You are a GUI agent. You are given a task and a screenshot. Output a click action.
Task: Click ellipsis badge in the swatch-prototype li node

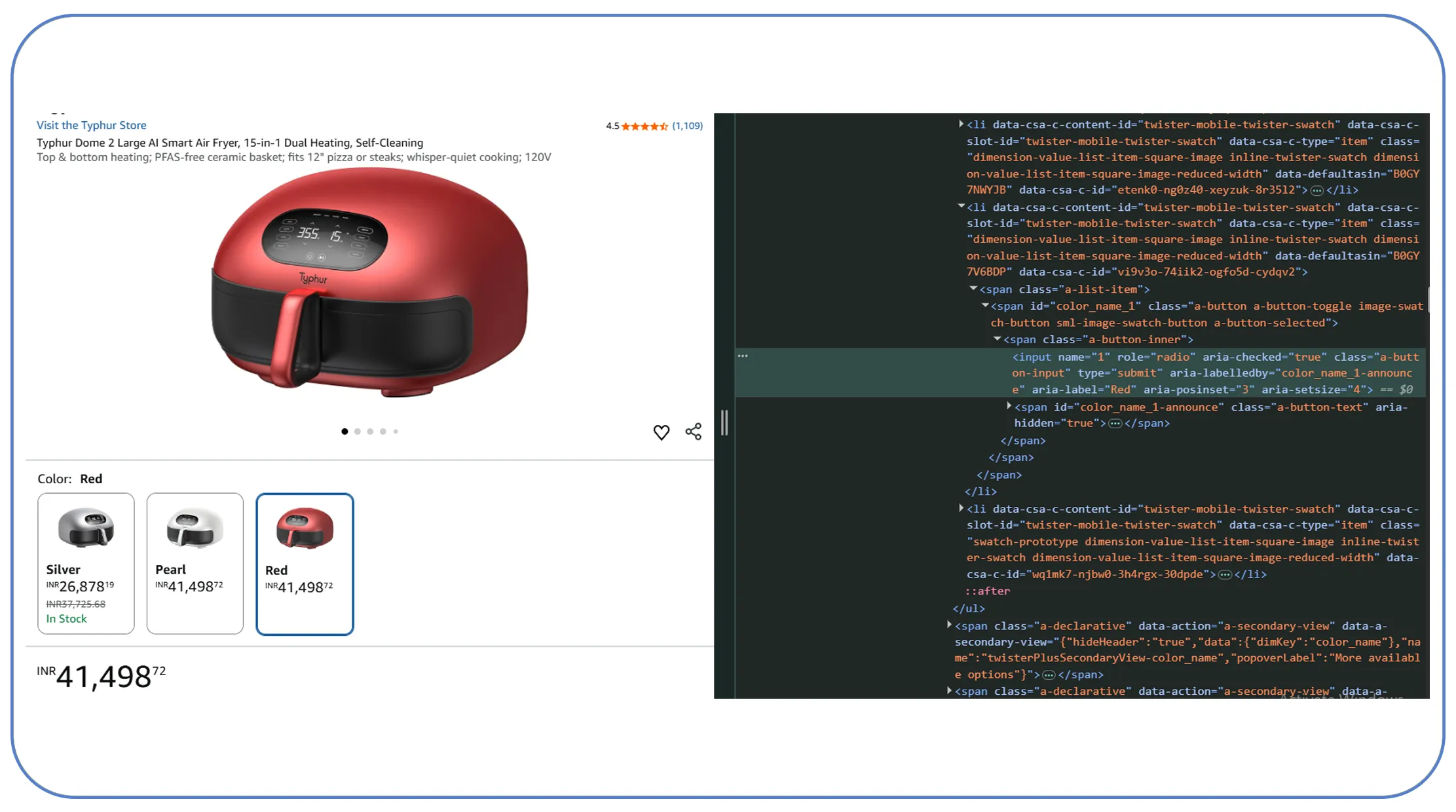(x=1225, y=575)
